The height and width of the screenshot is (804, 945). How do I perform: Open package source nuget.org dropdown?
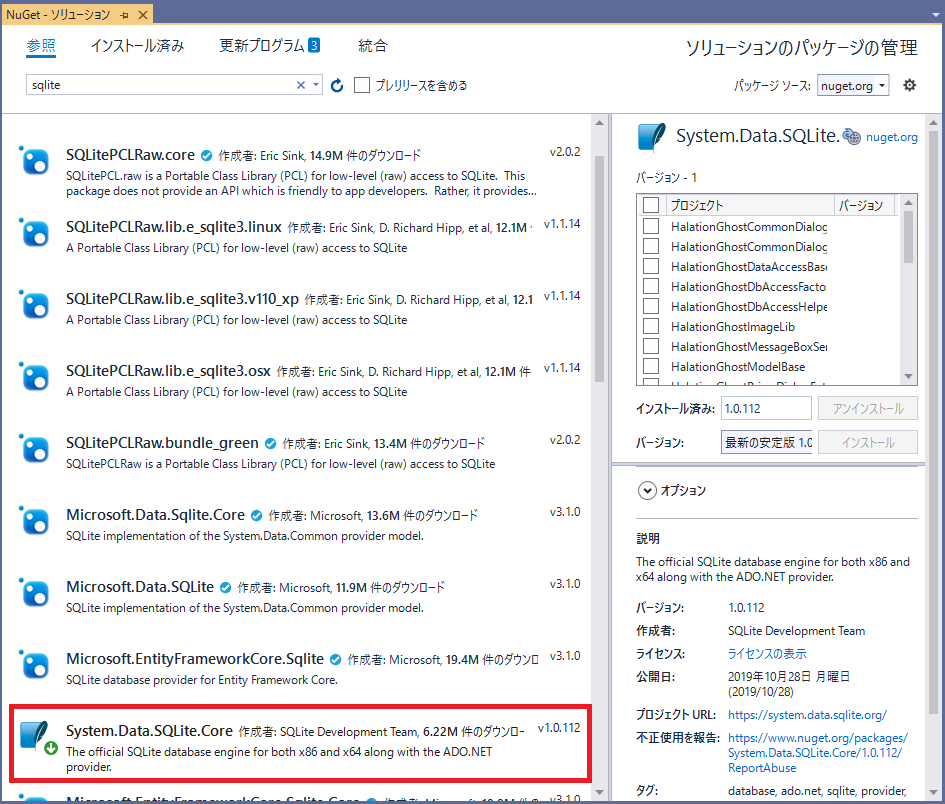coord(853,85)
